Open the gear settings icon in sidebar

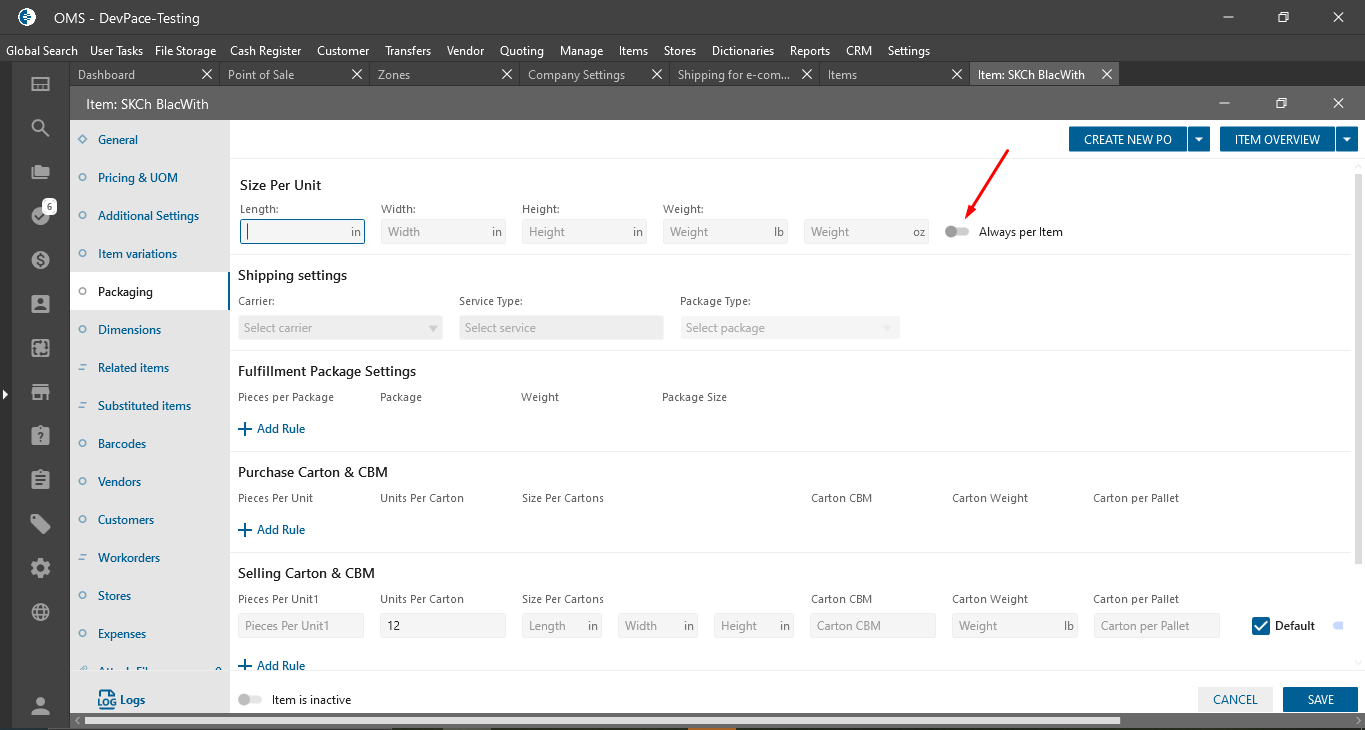click(x=40, y=568)
